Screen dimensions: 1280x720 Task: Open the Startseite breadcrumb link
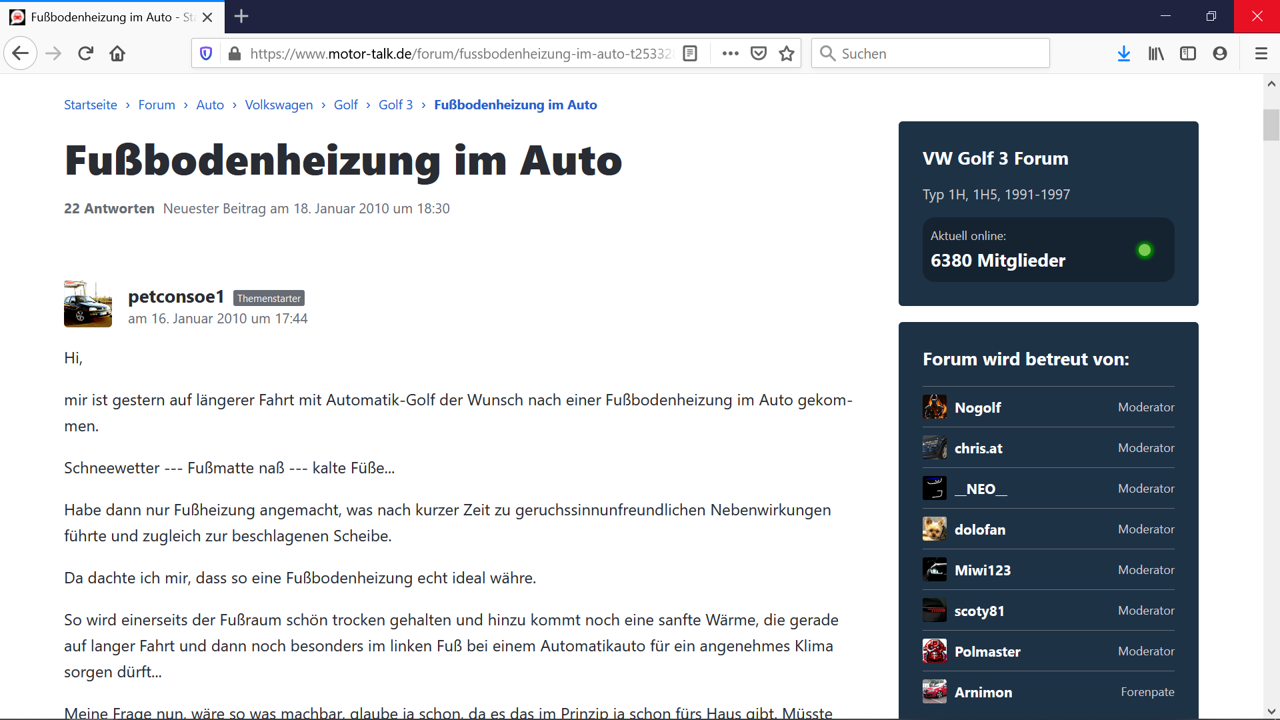click(90, 104)
